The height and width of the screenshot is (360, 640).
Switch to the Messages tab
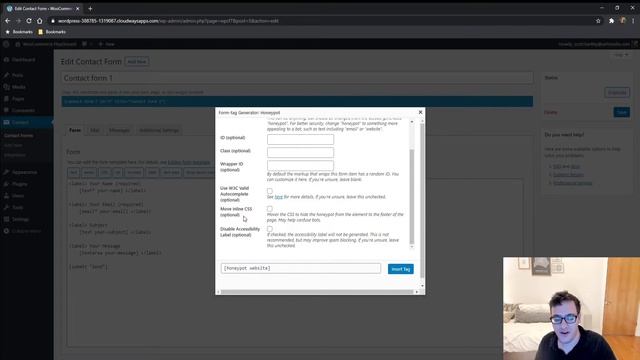pos(119,130)
